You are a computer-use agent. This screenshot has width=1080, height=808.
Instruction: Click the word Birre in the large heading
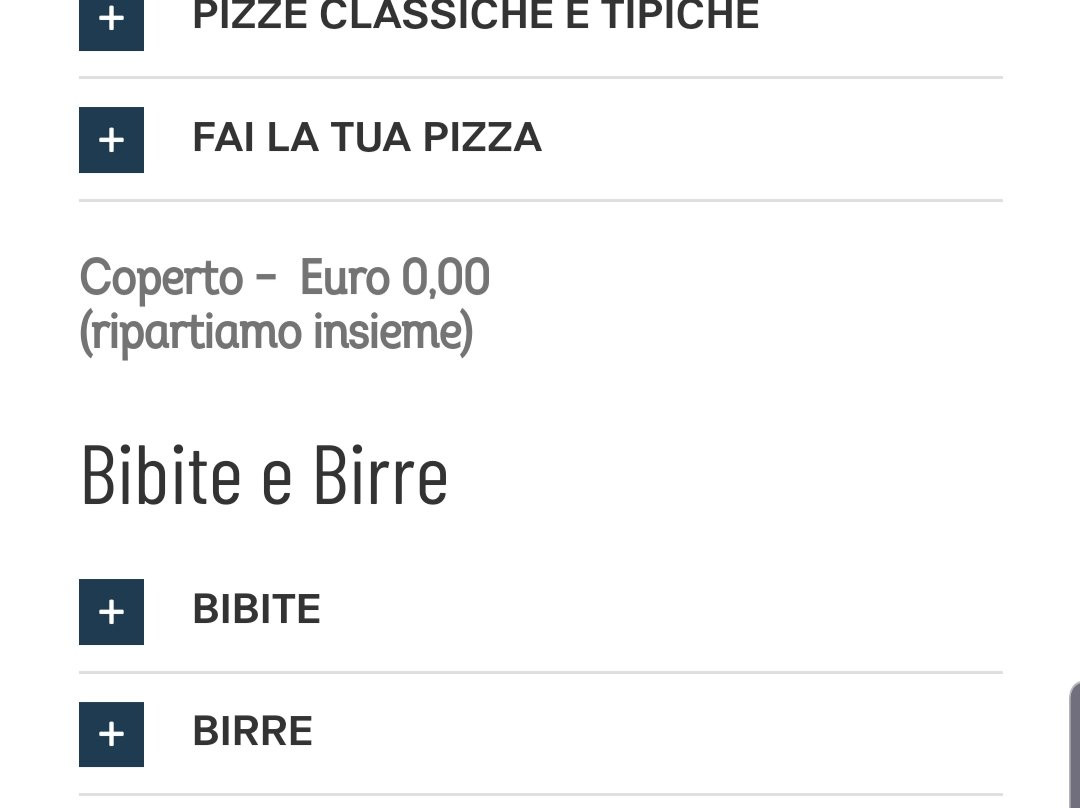(380, 475)
